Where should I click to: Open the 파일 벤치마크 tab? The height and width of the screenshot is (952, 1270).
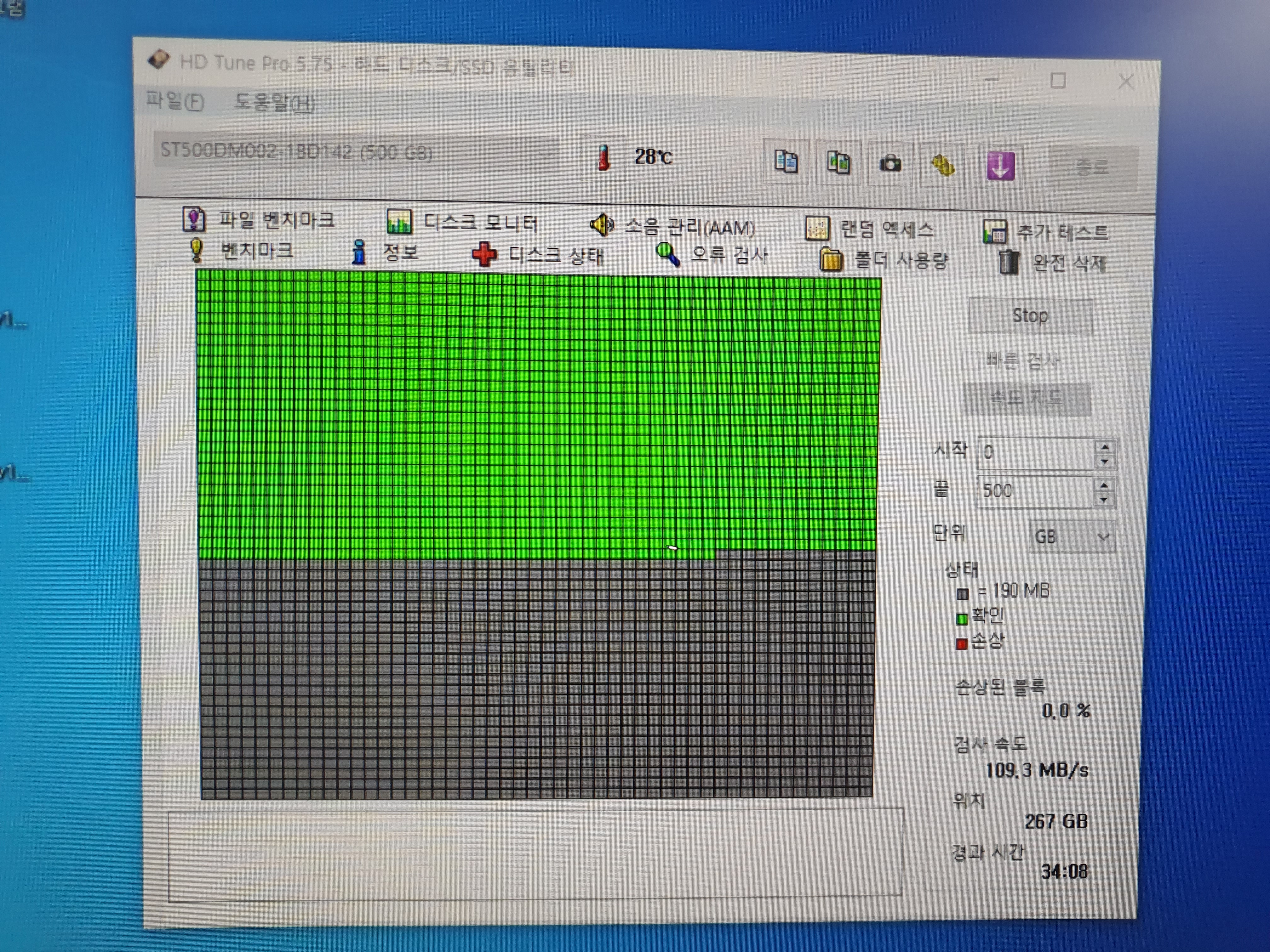pyautogui.click(x=260, y=220)
